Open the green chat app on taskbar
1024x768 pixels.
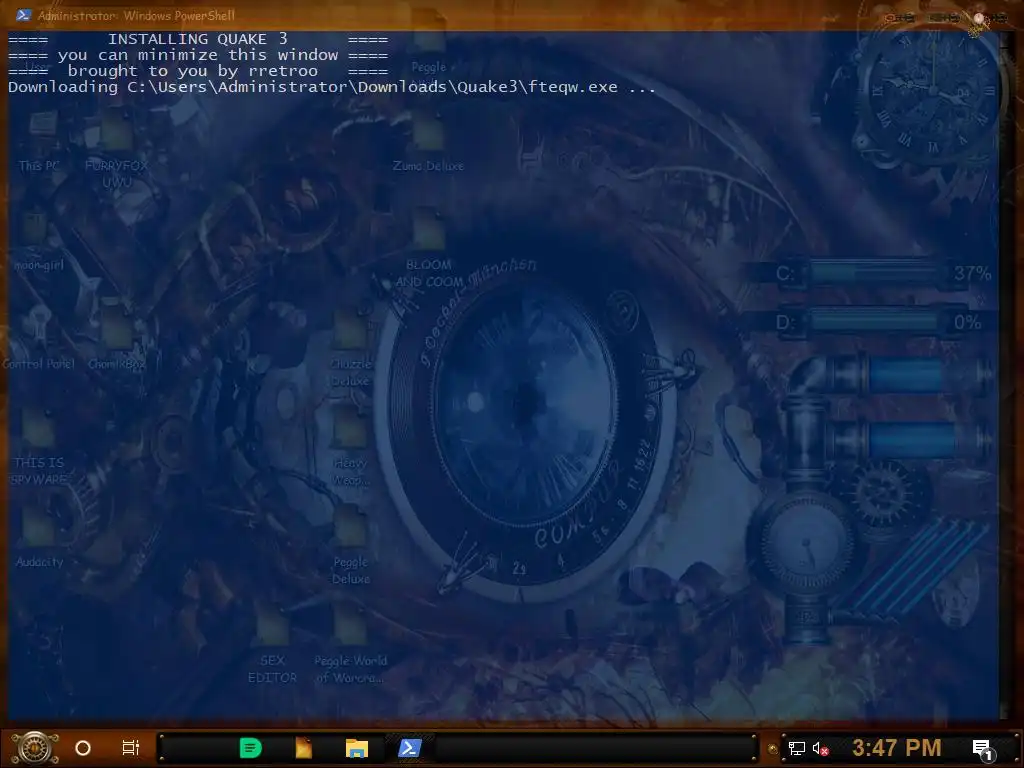click(251, 748)
